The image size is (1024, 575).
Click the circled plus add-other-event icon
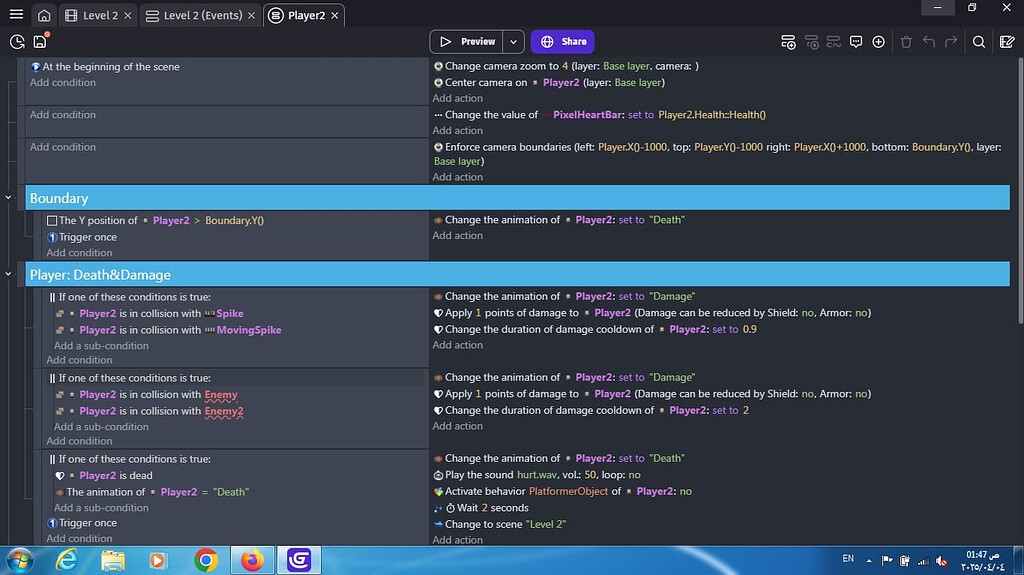tap(878, 42)
